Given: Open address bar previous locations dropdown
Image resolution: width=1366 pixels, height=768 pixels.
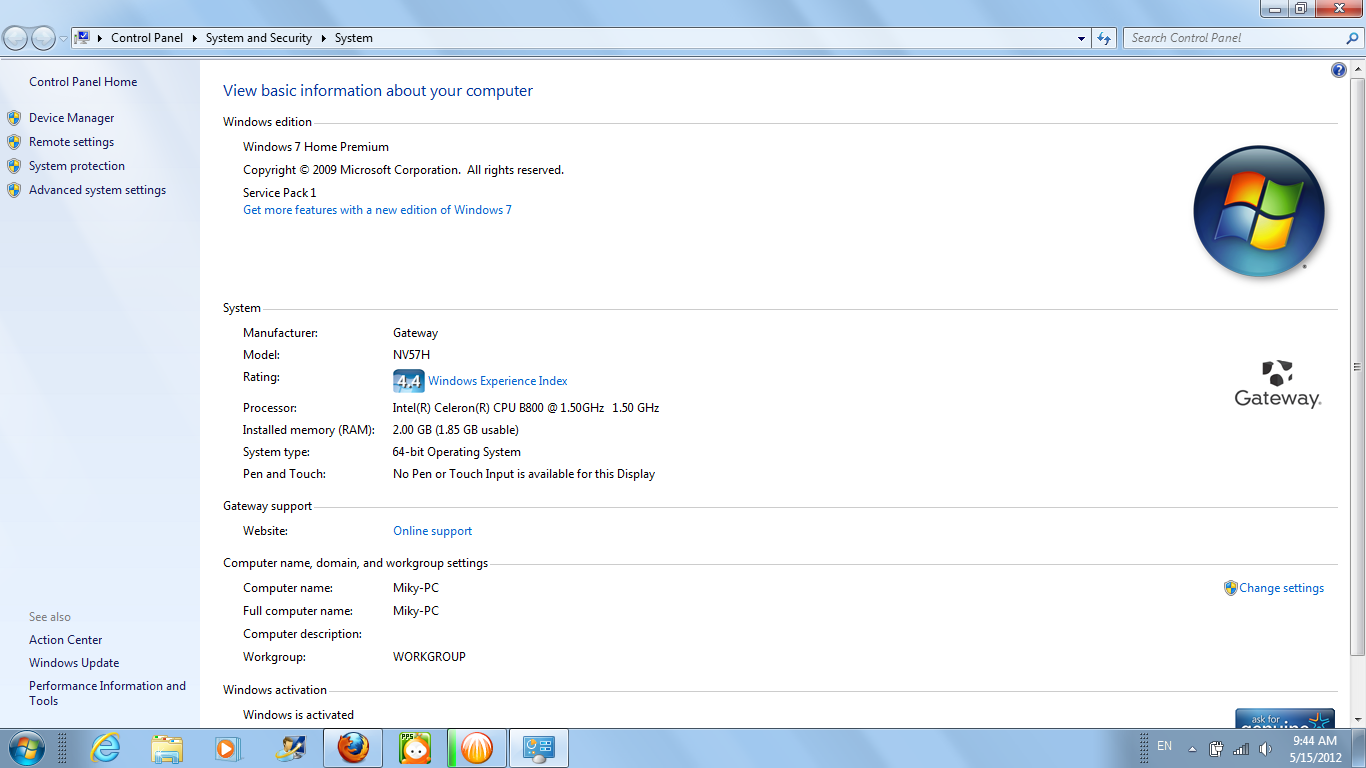Looking at the screenshot, I should pos(1082,38).
